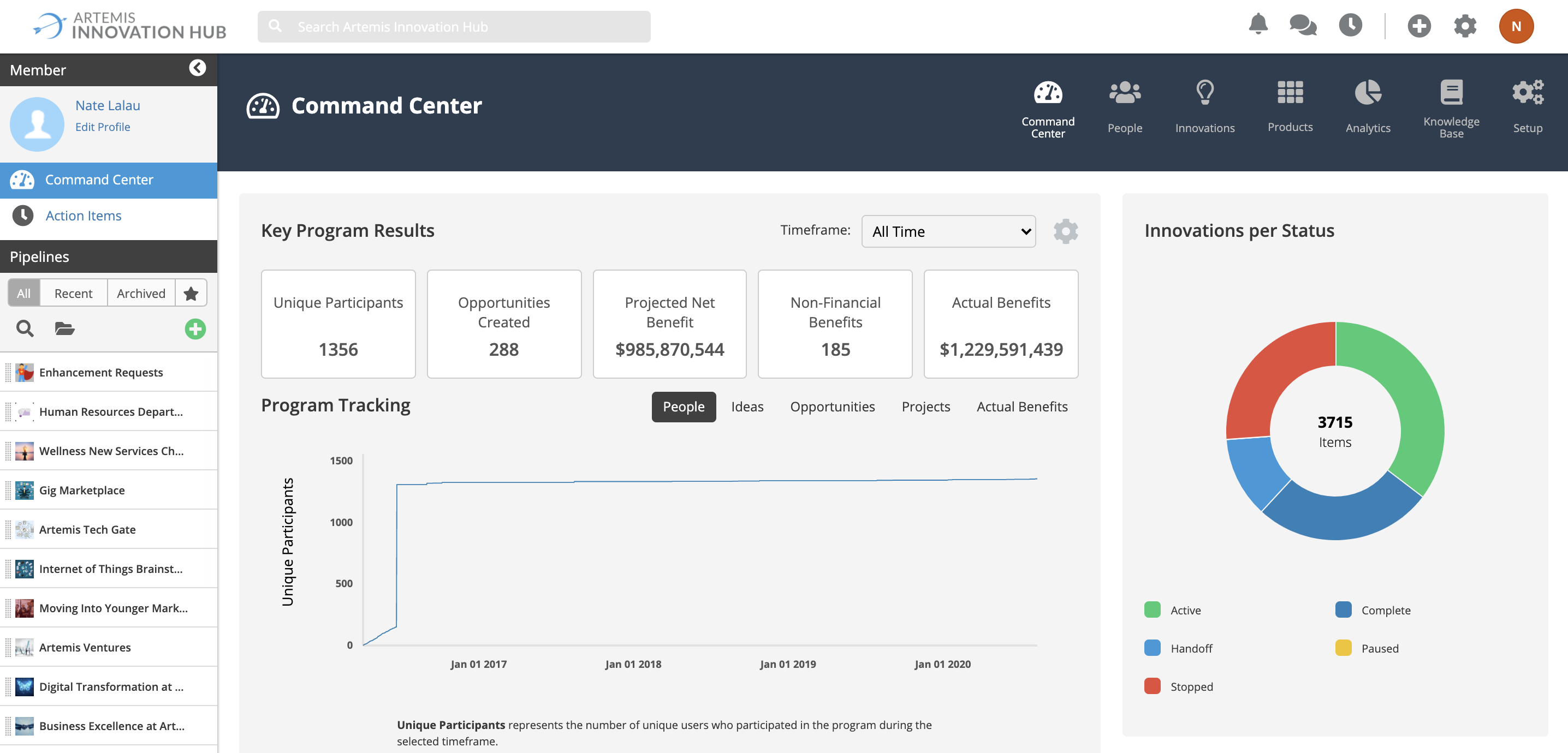Open the clock icon in top bar
This screenshot has height=753, width=1568.
coord(1350,26)
